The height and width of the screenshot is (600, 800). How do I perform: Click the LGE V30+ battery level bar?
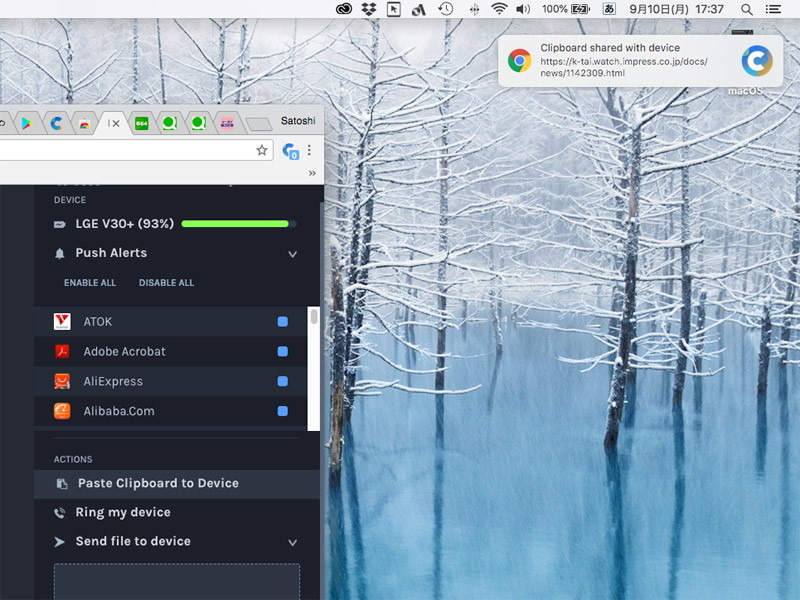pos(239,223)
